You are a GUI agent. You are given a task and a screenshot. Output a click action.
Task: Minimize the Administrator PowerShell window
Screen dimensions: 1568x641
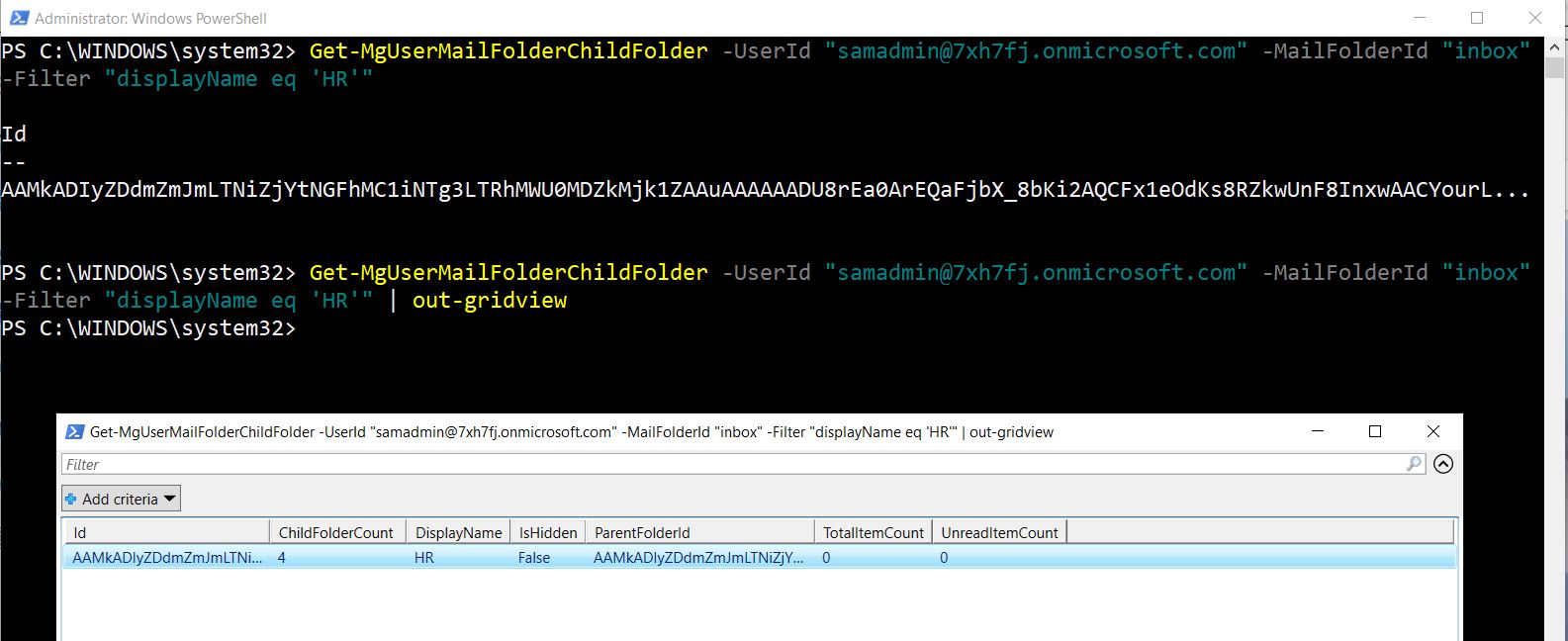(1419, 18)
